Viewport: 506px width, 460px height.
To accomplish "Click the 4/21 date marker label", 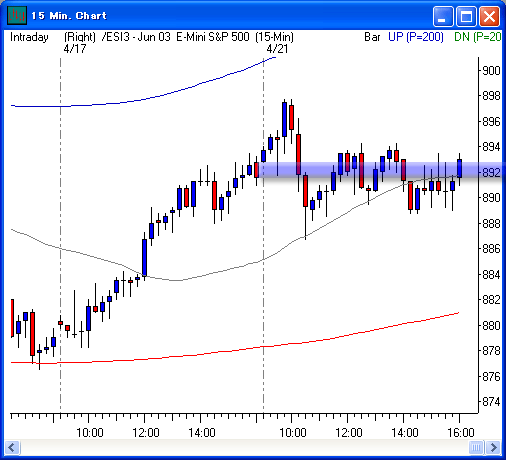I will click(277, 49).
